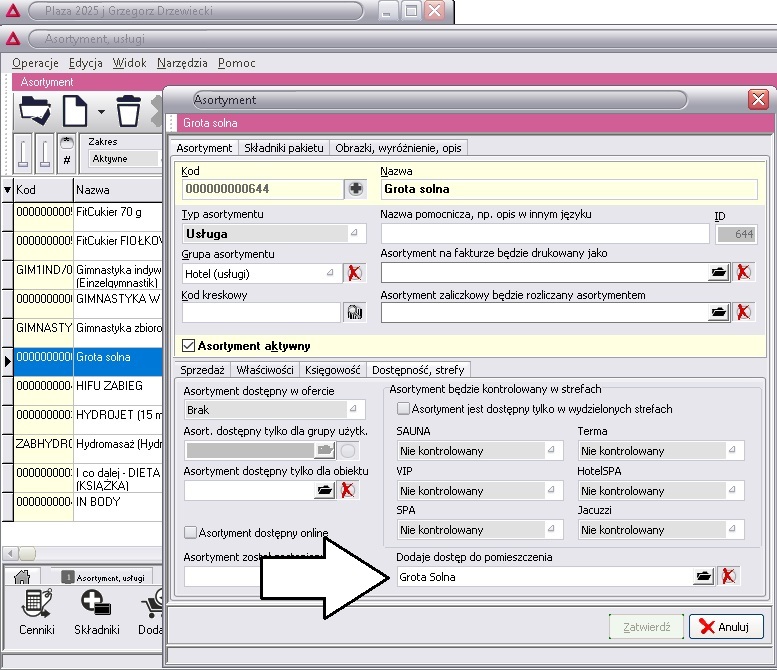Check availability only in designated zones

404,409
